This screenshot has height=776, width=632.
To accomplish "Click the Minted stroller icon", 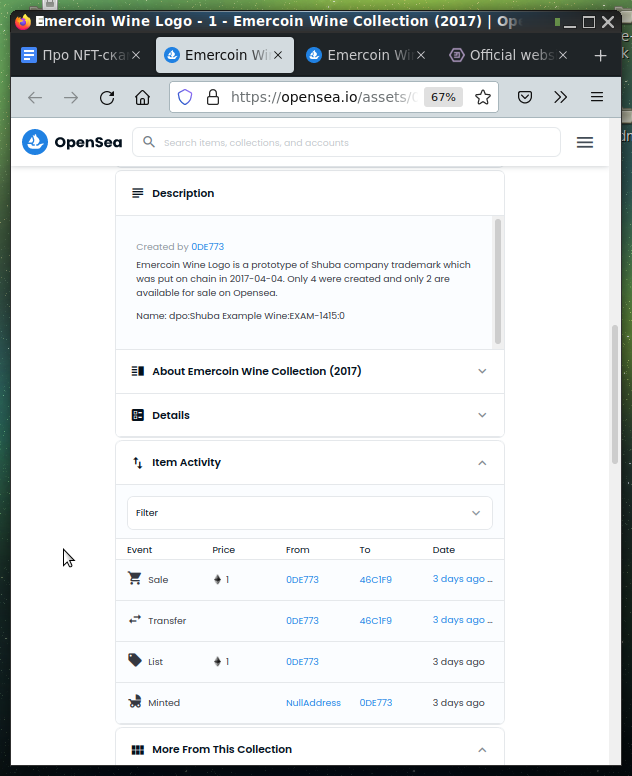I will pyautogui.click(x=135, y=701).
